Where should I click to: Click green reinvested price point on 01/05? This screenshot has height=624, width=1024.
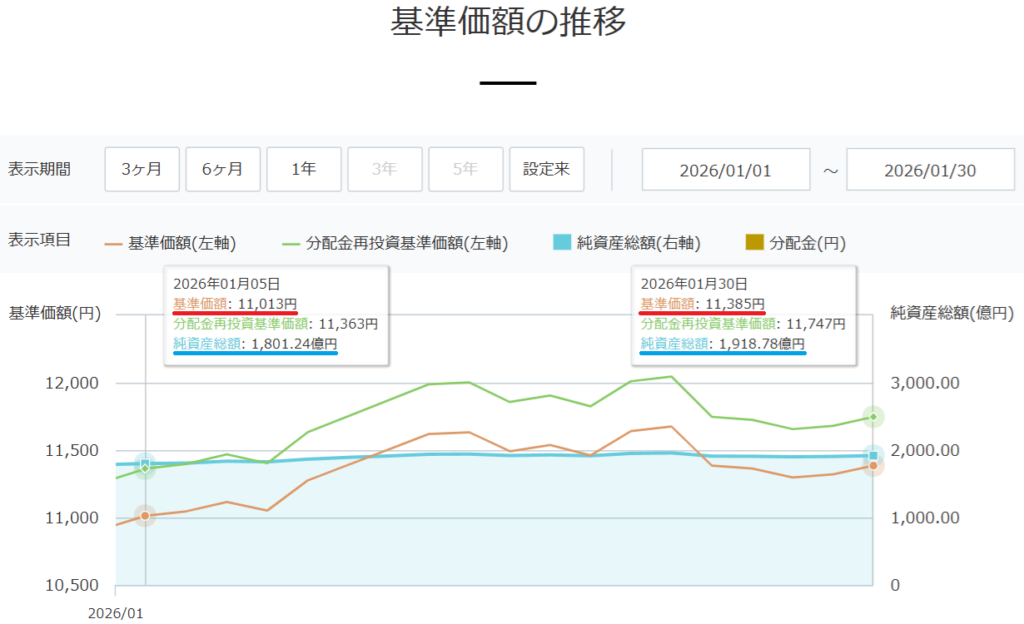click(145, 468)
